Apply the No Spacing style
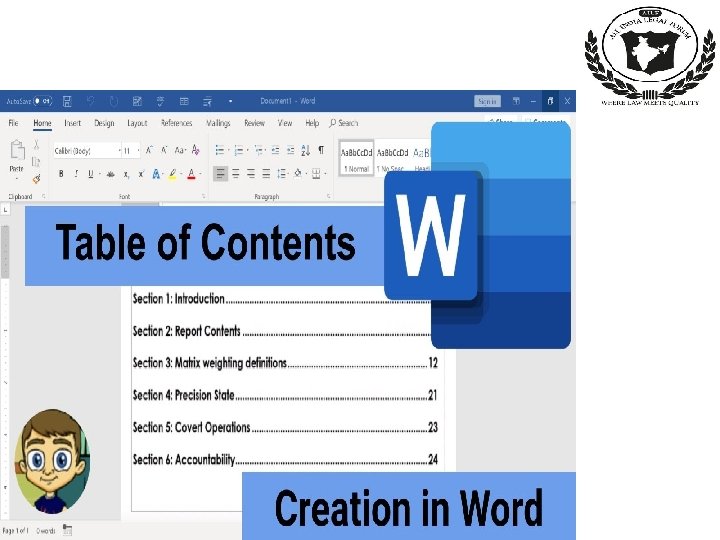 click(392, 158)
